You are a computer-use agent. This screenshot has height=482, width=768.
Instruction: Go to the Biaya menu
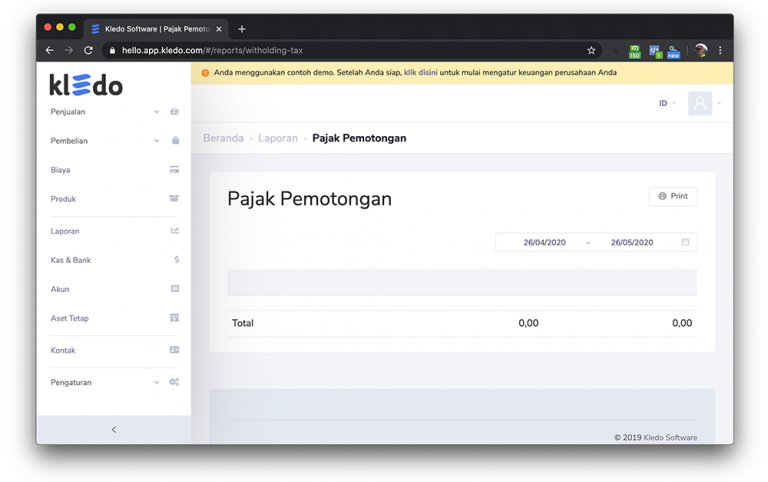60,169
